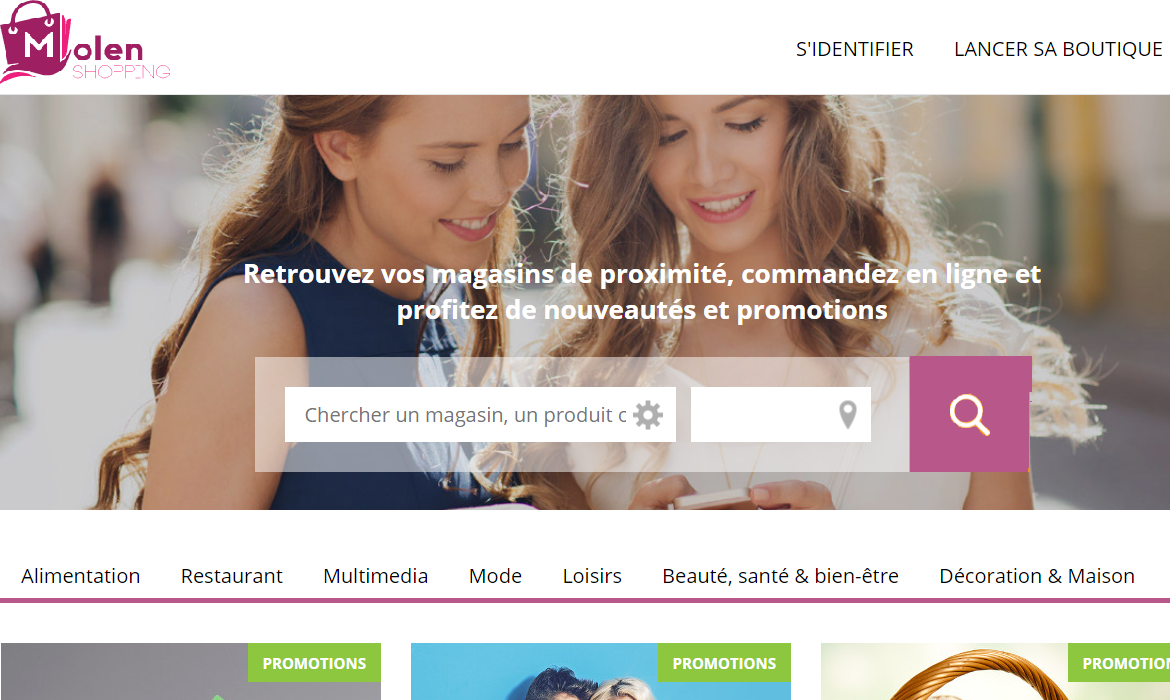Open first promotion card with gray background
1170x700 pixels.
click(x=191, y=672)
